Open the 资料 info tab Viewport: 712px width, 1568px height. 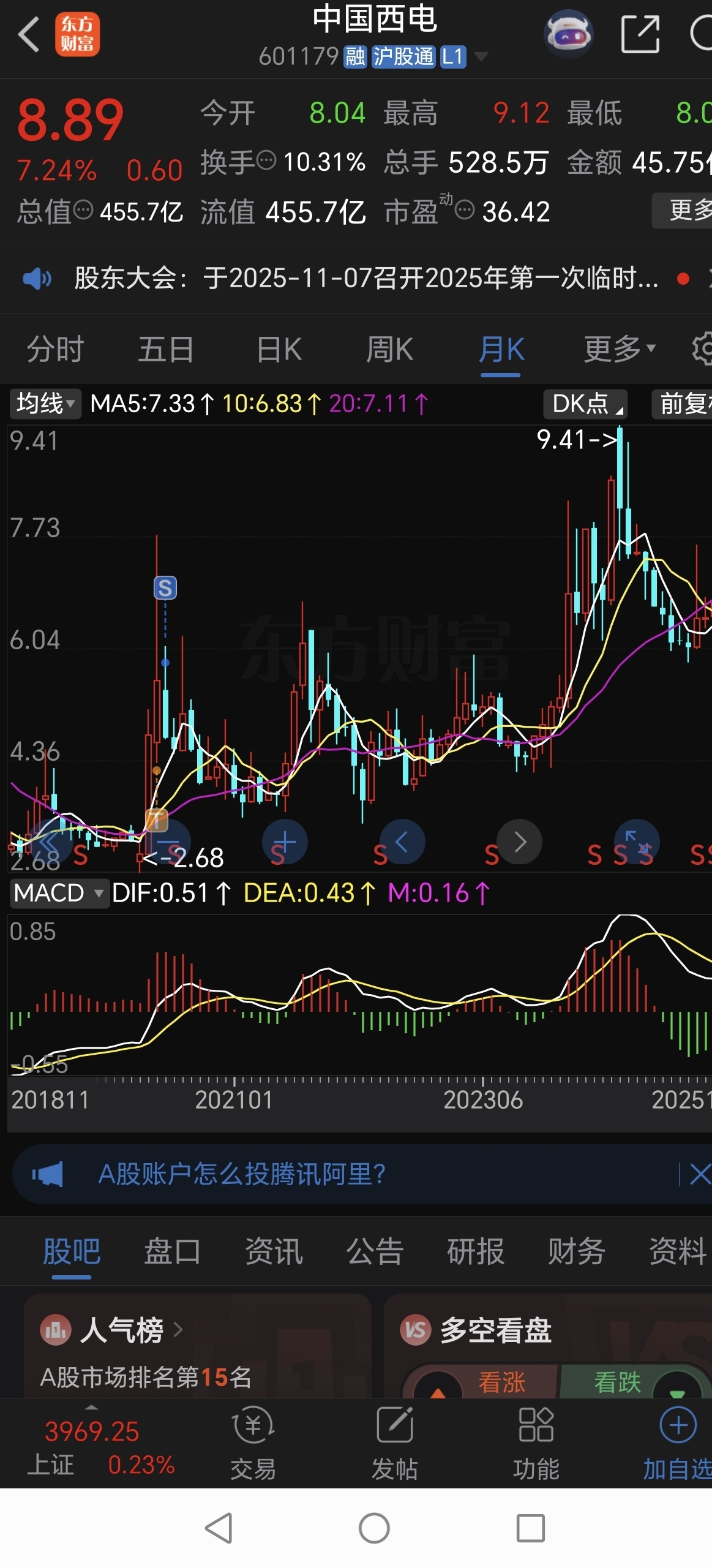678,1251
